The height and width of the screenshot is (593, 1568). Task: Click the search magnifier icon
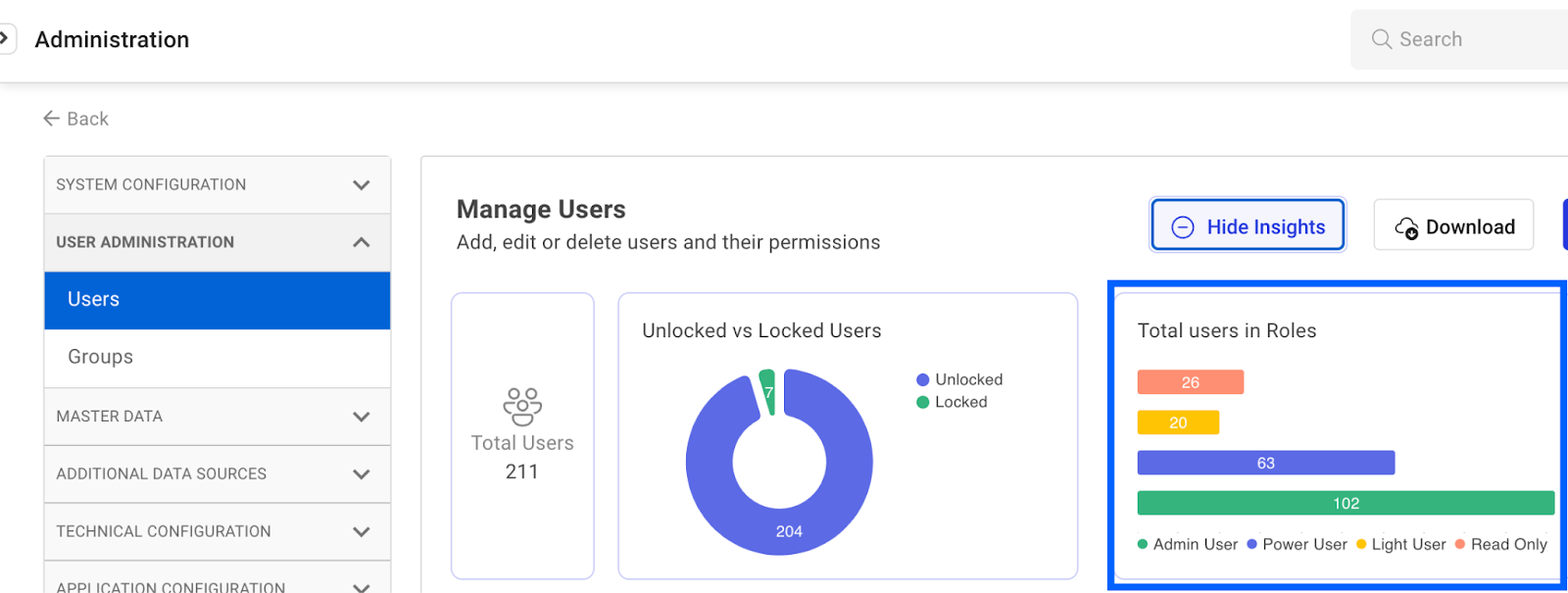pos(1381,39)
